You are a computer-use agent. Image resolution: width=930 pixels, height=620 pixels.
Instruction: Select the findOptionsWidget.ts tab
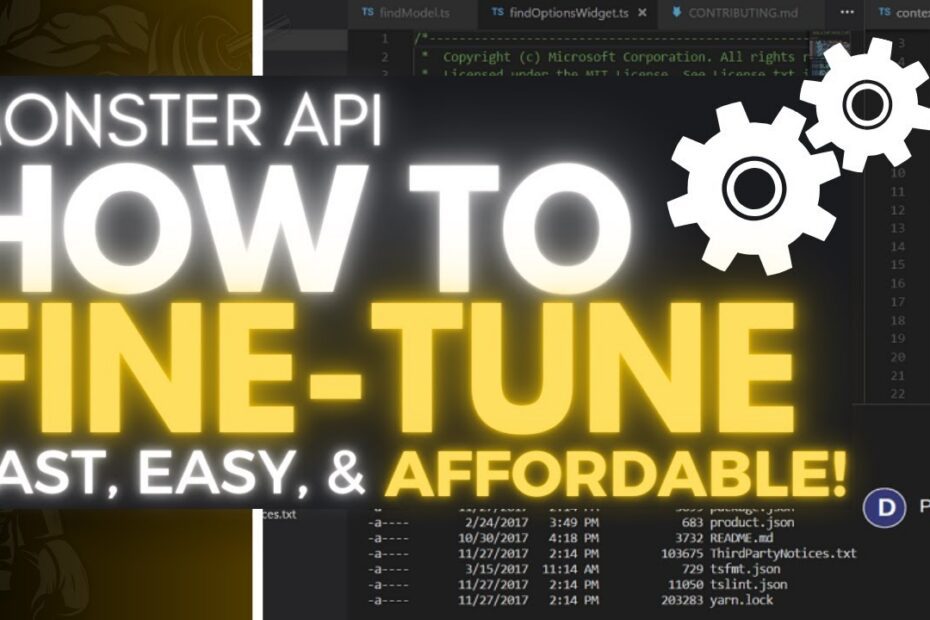568,12
